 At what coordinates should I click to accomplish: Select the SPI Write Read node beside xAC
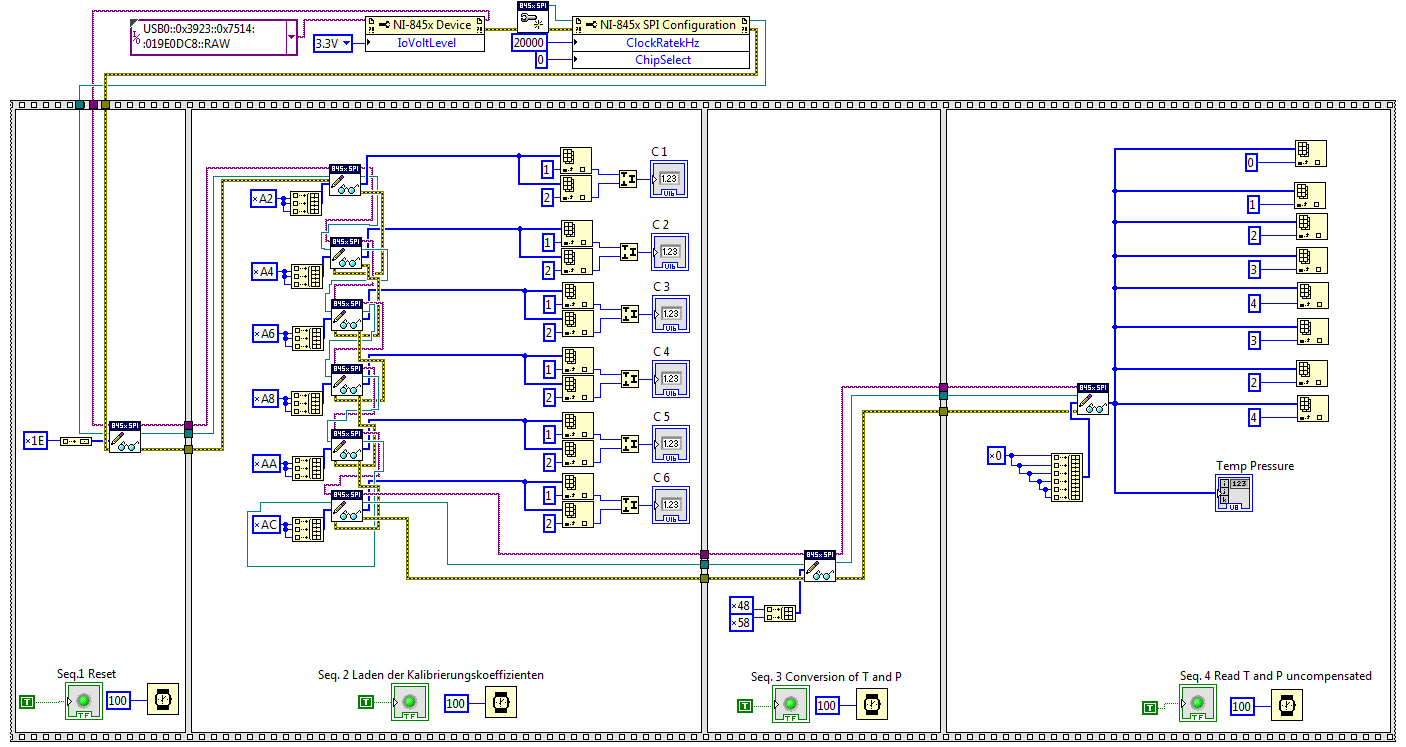click(347, 506)
